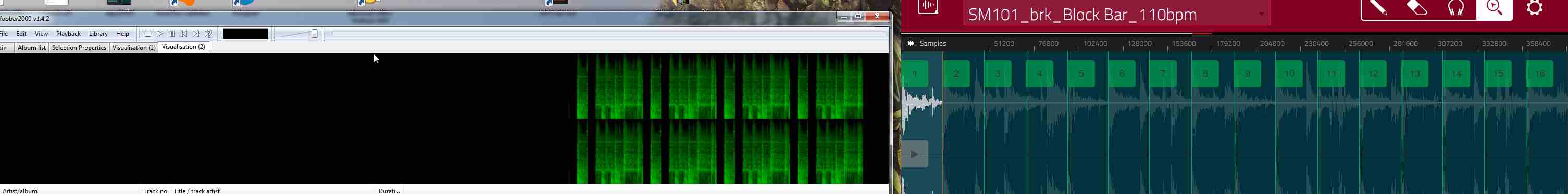The width and height of the screenshot is (1568, 194).
Task: Click the slice play arrow button
Action: (915, 154)
